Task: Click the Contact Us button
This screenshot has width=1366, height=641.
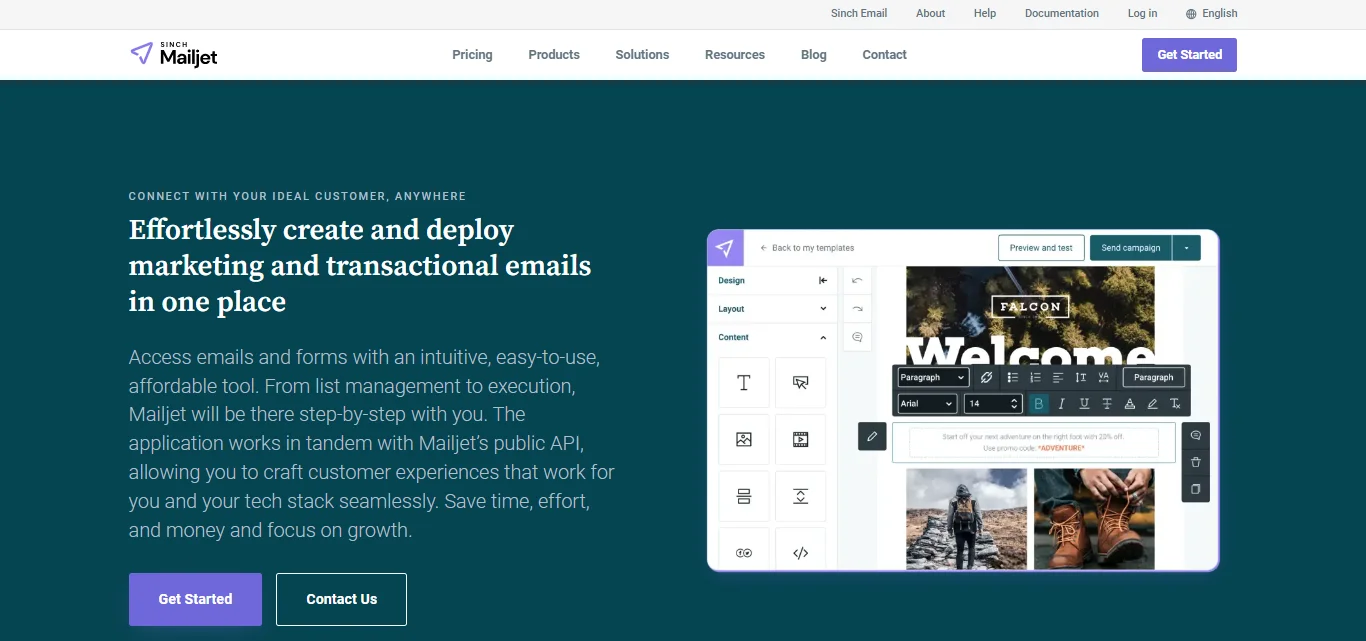Action: [341, 599]
